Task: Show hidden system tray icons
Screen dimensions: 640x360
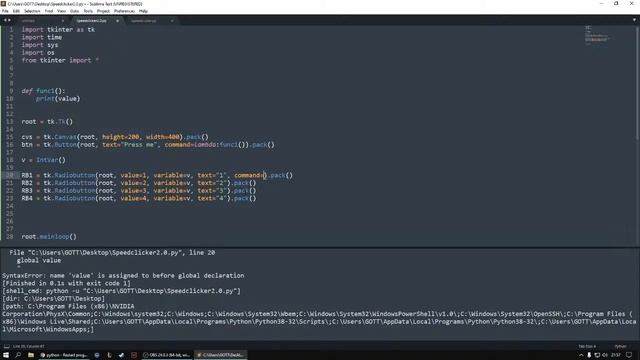Action: coord(581,355)
